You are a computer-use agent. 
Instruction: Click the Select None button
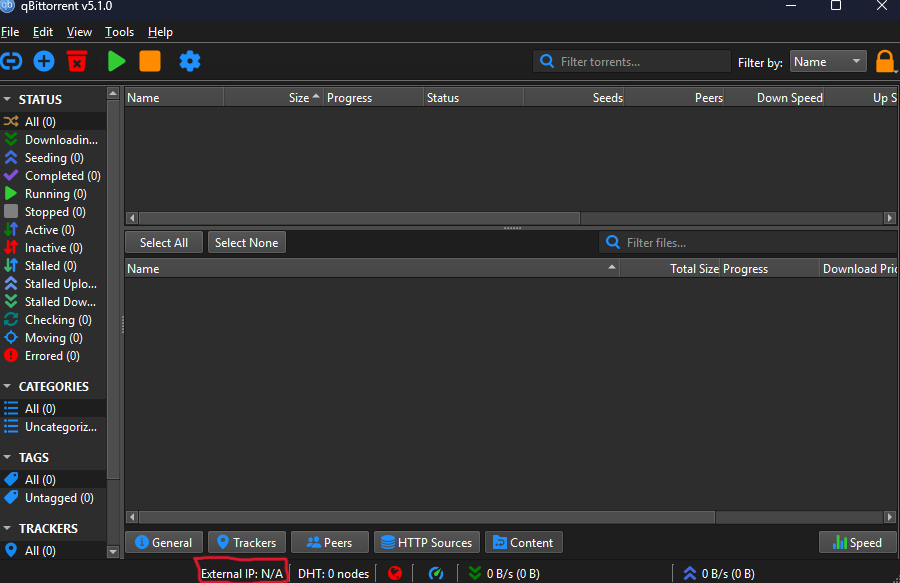(x=246, y=242)
